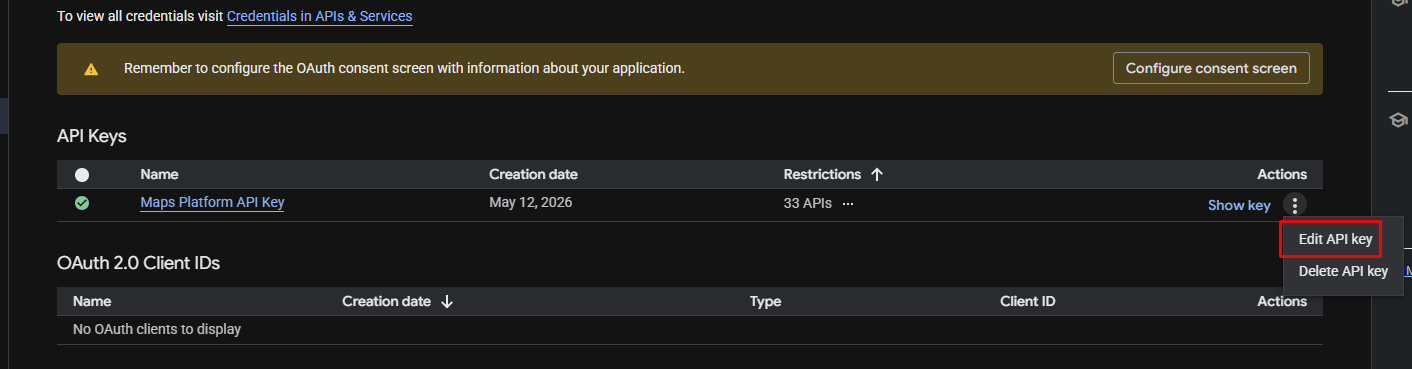Open Credentials in APIs & Services link
The height and width of the screenshot is (369, 1412).
click(x=319, y=16)
